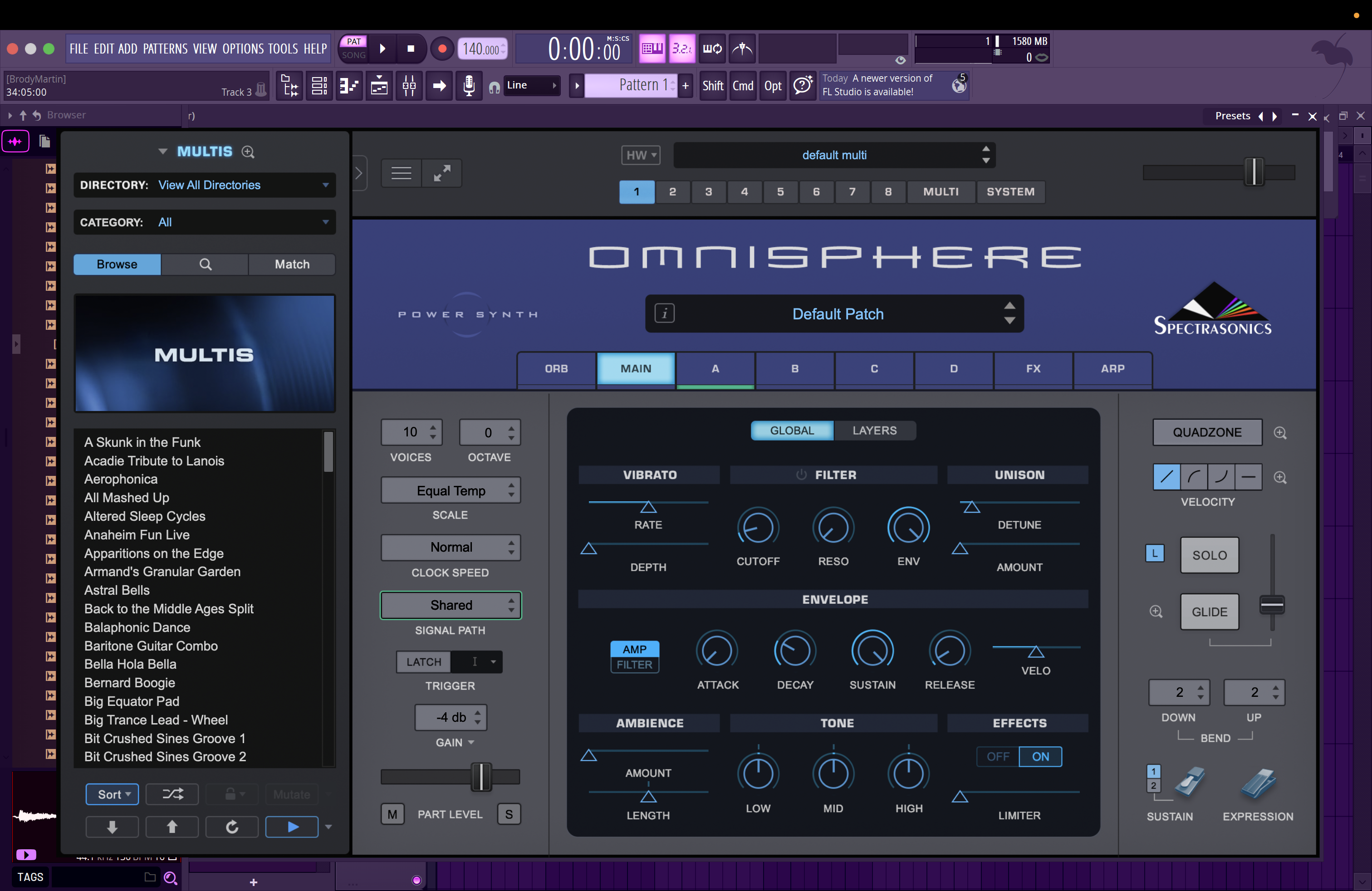The width and height of the screenshot is (1372, 891).
Task: Toggle the blue L legato button
Action: click(1155, 553)
